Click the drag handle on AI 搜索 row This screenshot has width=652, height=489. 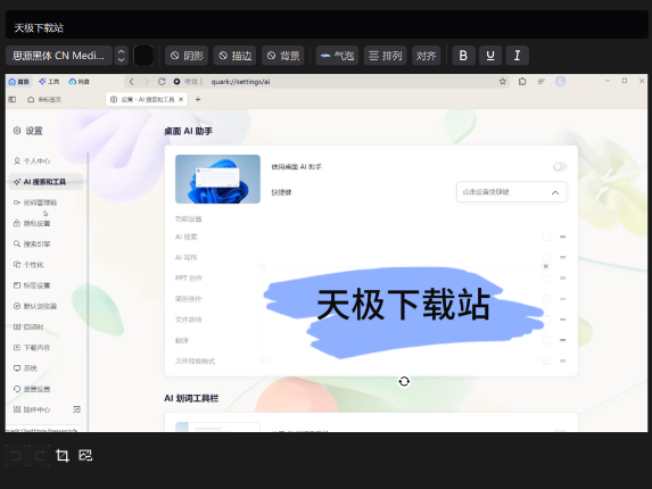tap(563, 237)
